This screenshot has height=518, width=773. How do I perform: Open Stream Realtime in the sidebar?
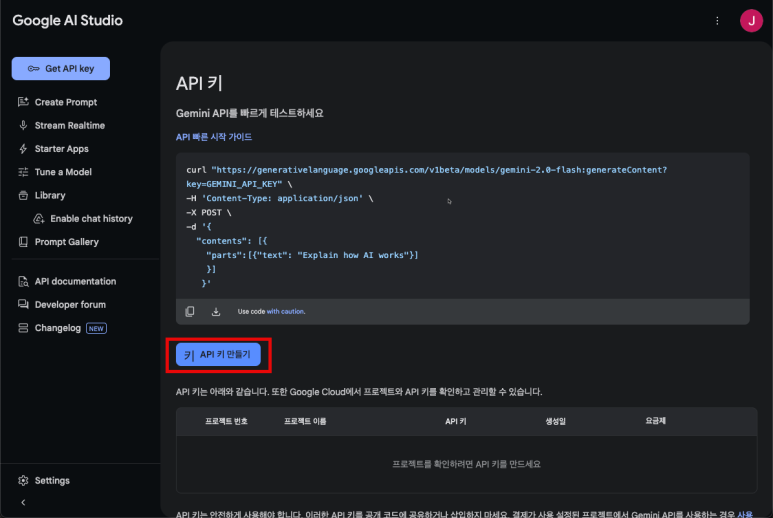tap(70, 125)
